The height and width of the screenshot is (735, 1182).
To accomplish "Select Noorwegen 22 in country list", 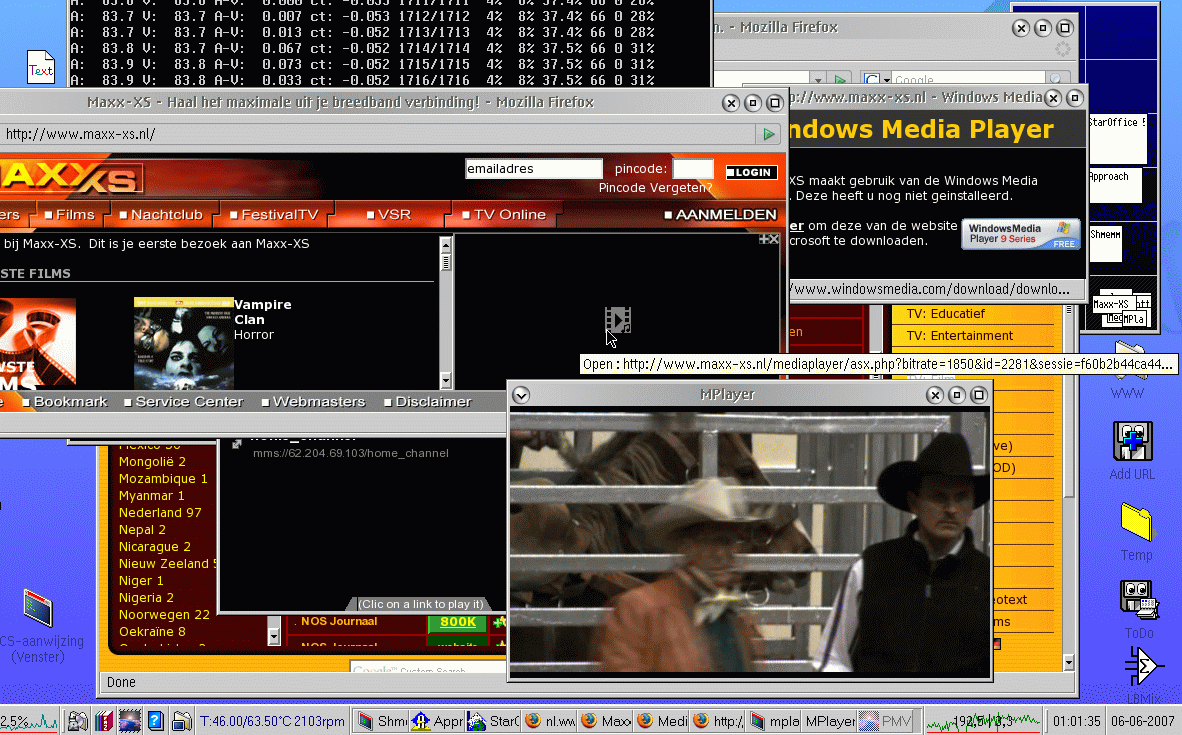I will click(164, 614).
